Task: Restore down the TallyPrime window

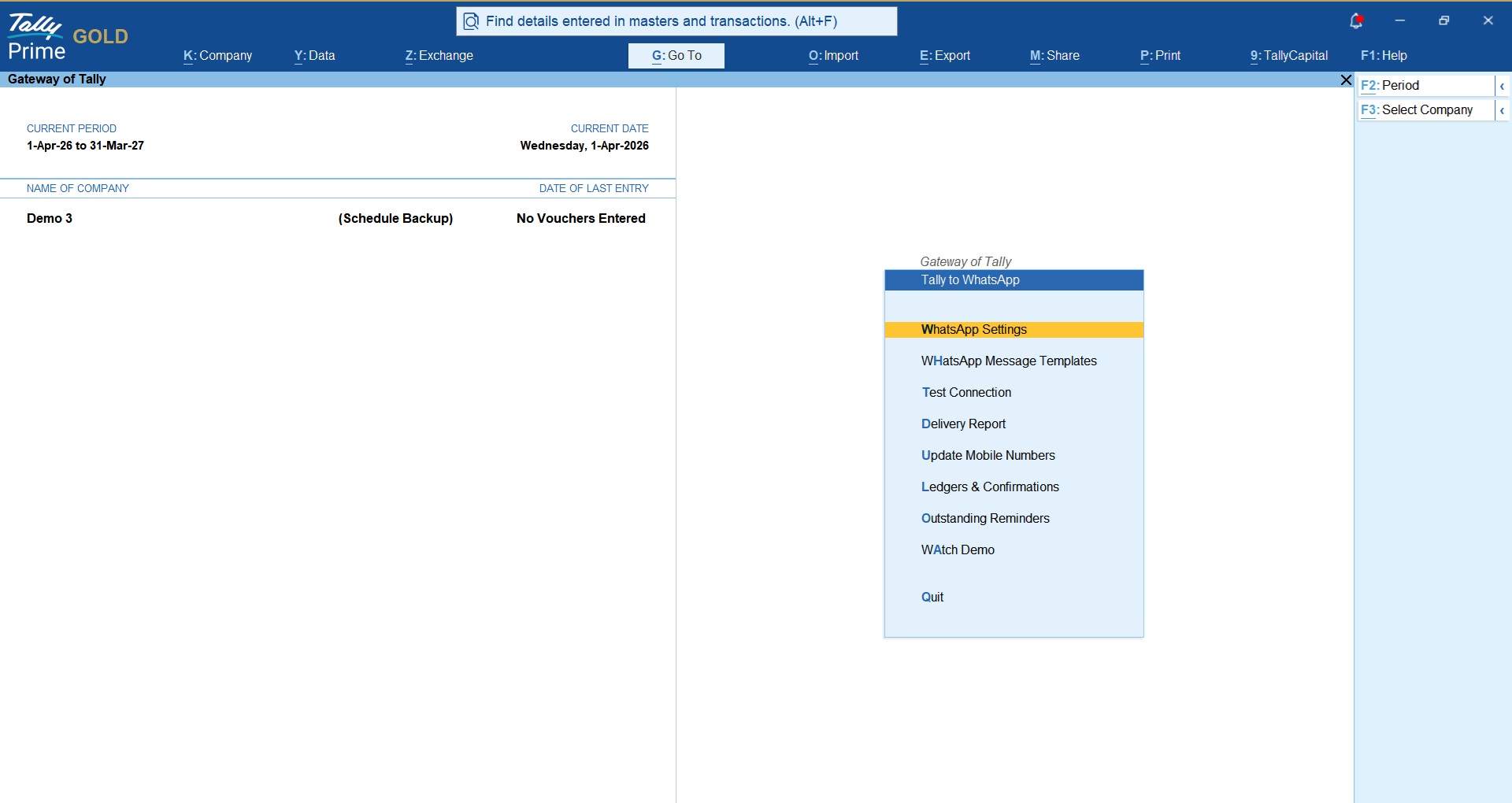Action: click(1444, 20)
